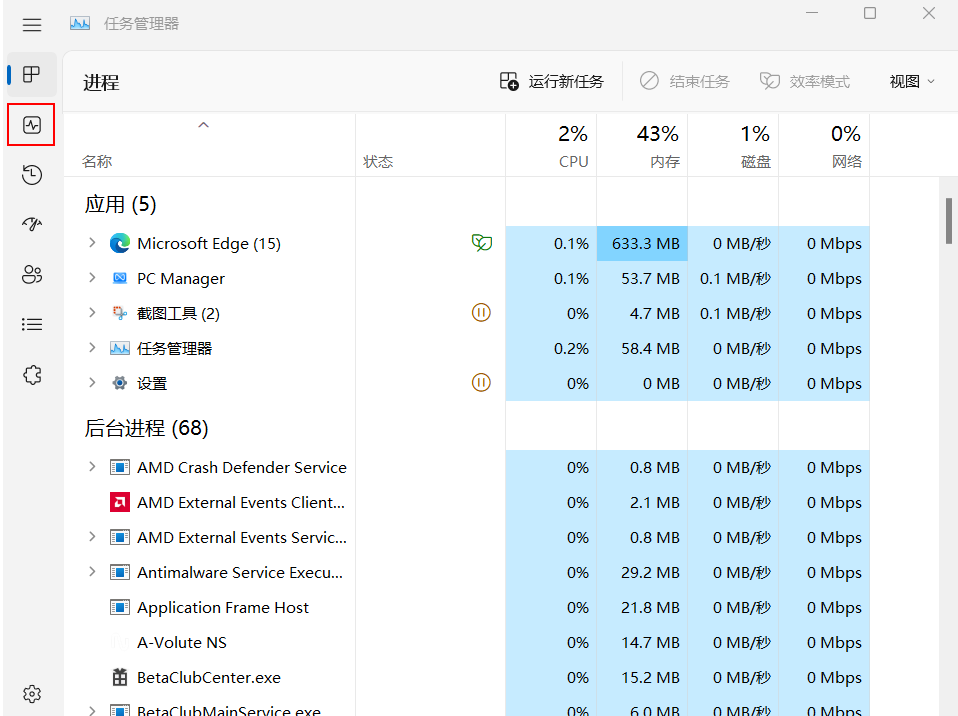Screen dimensions: 958x716
Task: Collapse sorting arrow above 名称 column
Action: pos(203,125)
